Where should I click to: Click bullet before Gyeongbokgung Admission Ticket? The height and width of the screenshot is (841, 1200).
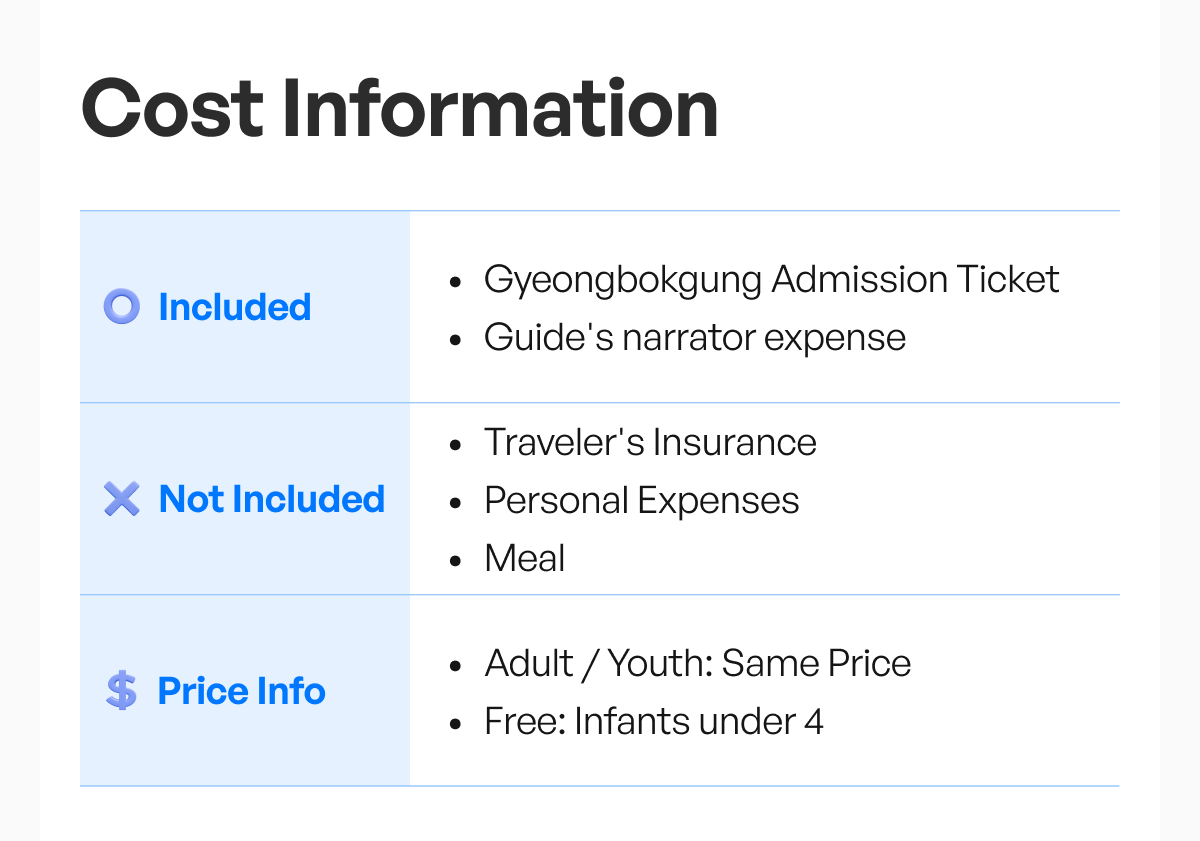pos(456,282)
